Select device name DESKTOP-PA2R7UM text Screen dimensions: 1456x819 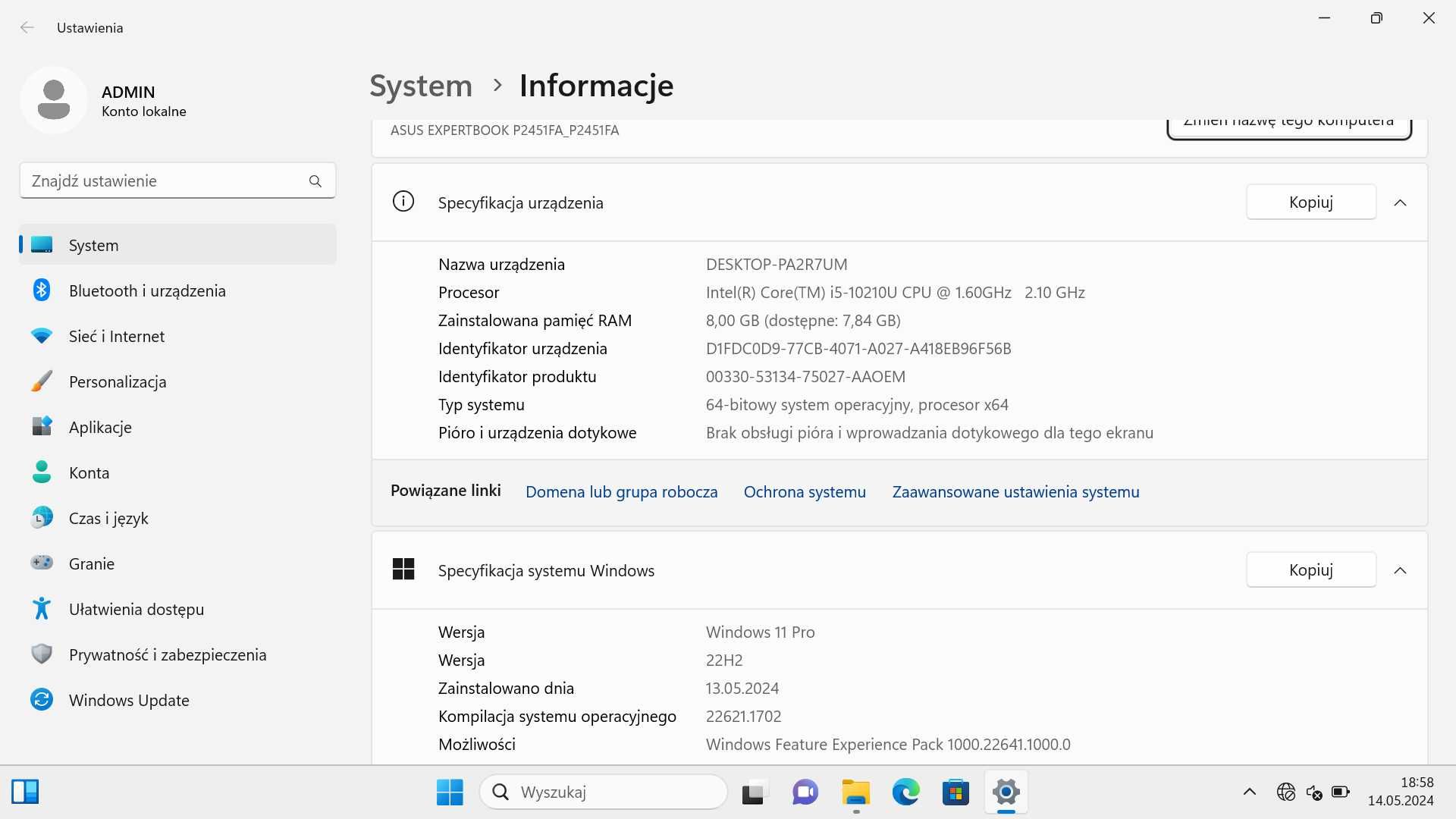(777, 265)
